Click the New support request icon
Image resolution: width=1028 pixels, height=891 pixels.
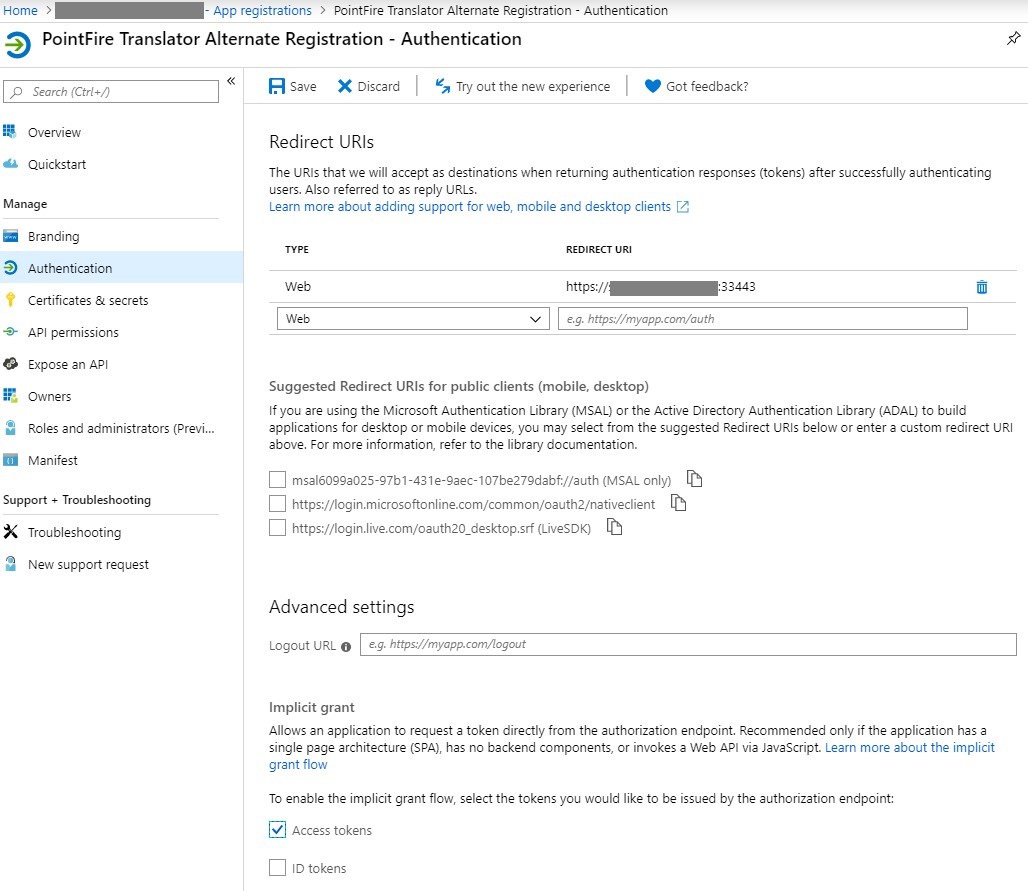[x=10, y=563]
